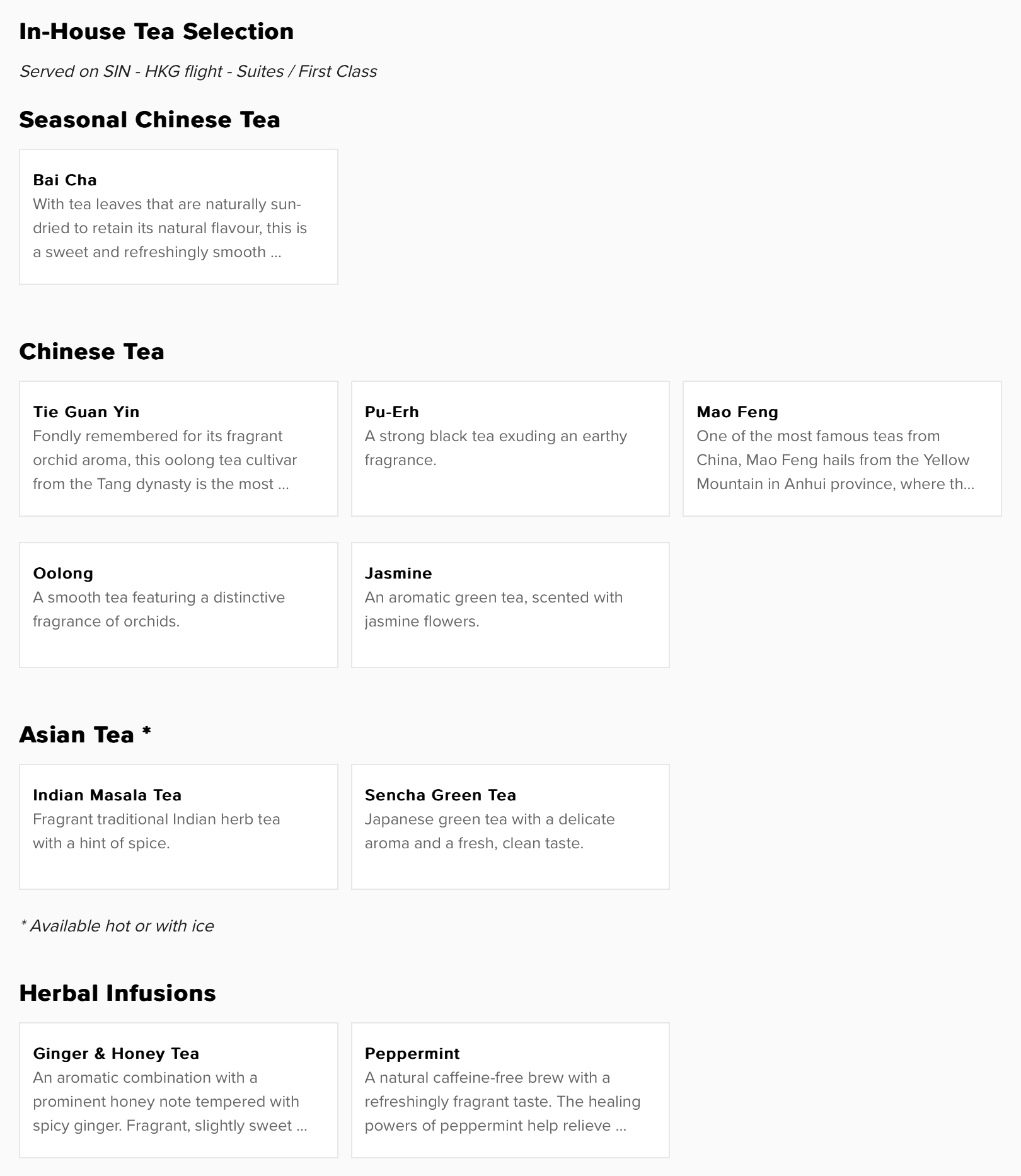
Task: Expand the truncated Peppermint description
Action: [x=502, y=1102]
